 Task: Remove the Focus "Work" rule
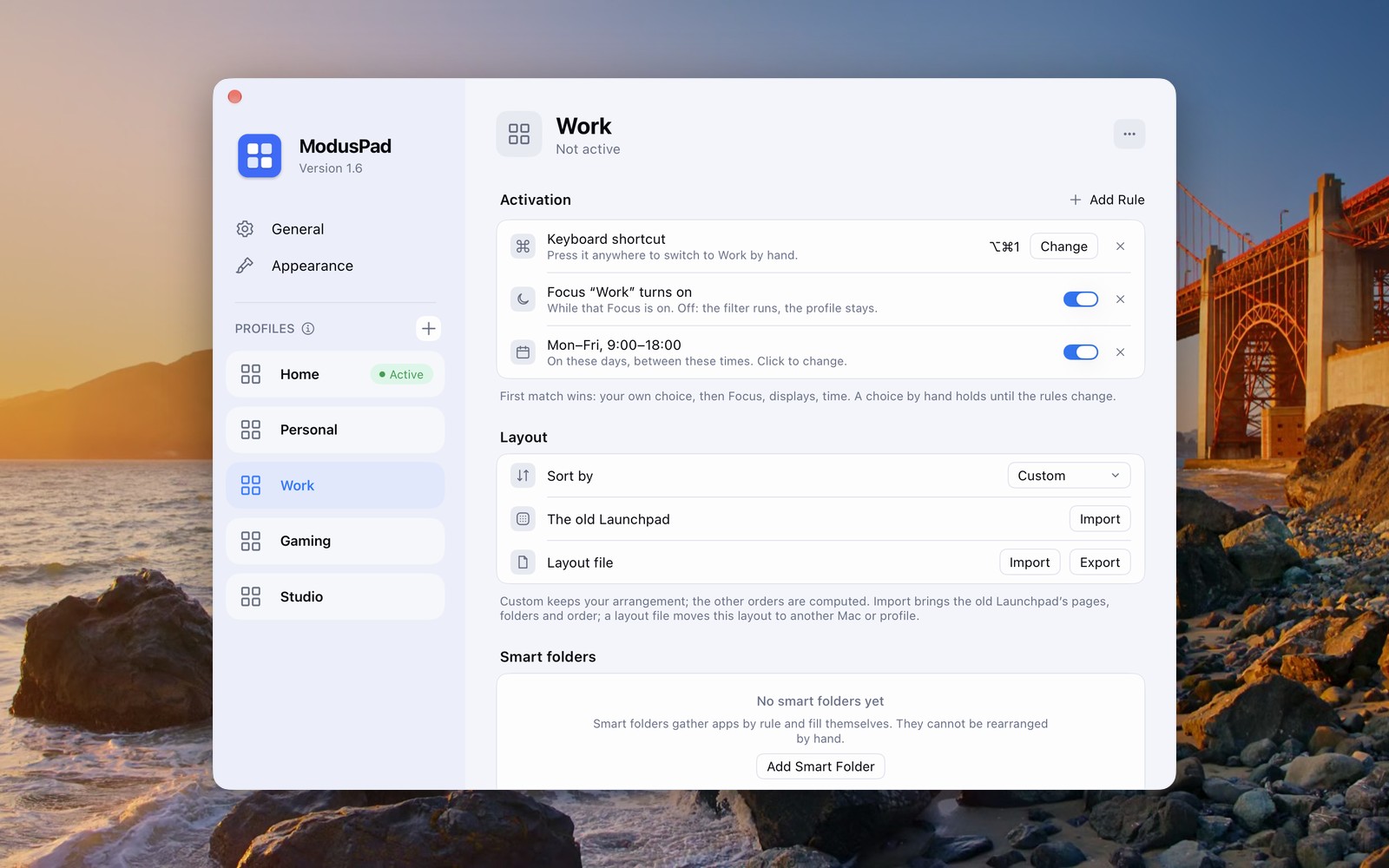(1121, 299)
